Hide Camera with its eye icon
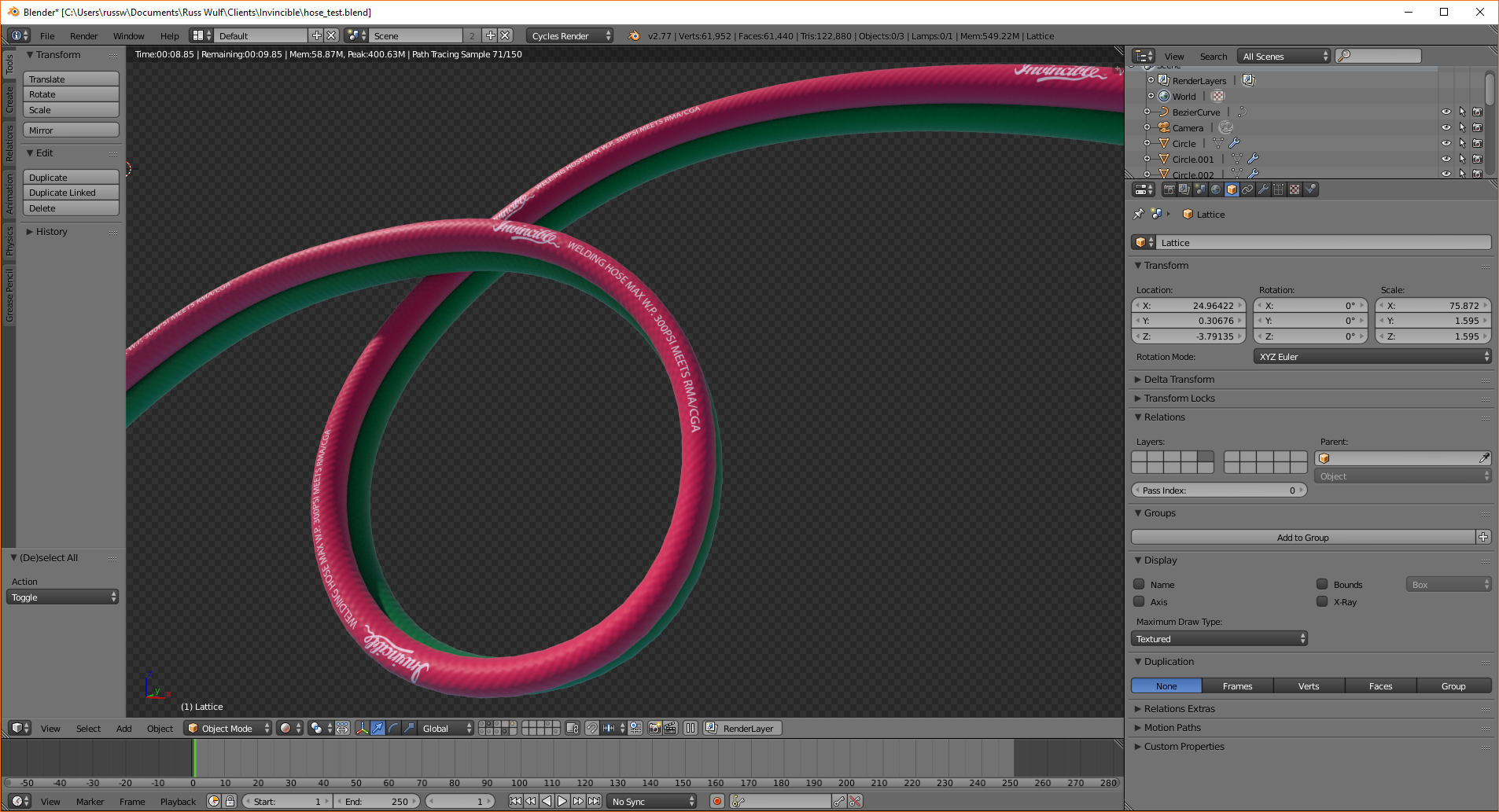1499x812 pixels. (1446, 127)
